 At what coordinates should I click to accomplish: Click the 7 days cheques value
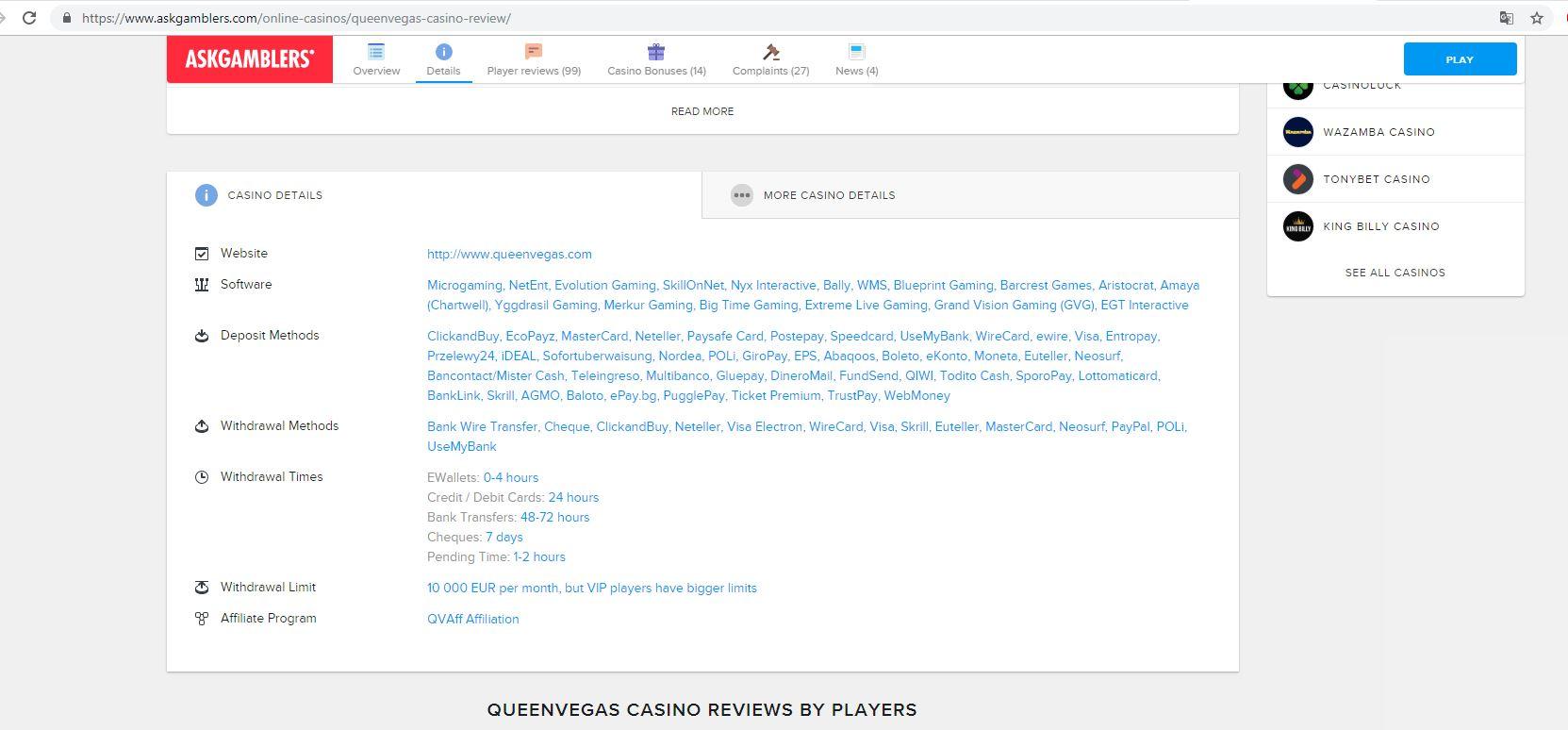[x=504, y=537]
